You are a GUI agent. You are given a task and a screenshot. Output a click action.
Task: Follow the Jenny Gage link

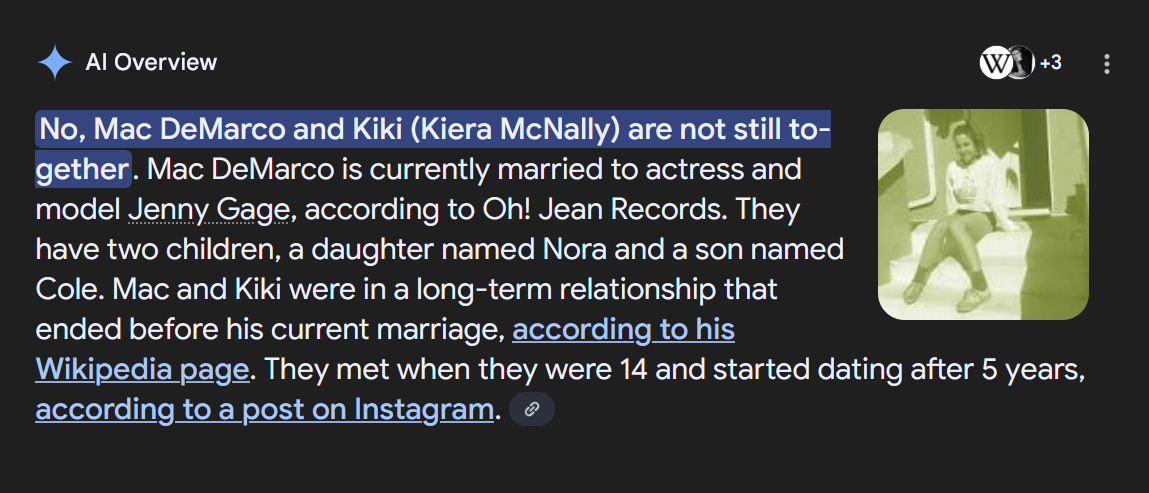(209, 210)
